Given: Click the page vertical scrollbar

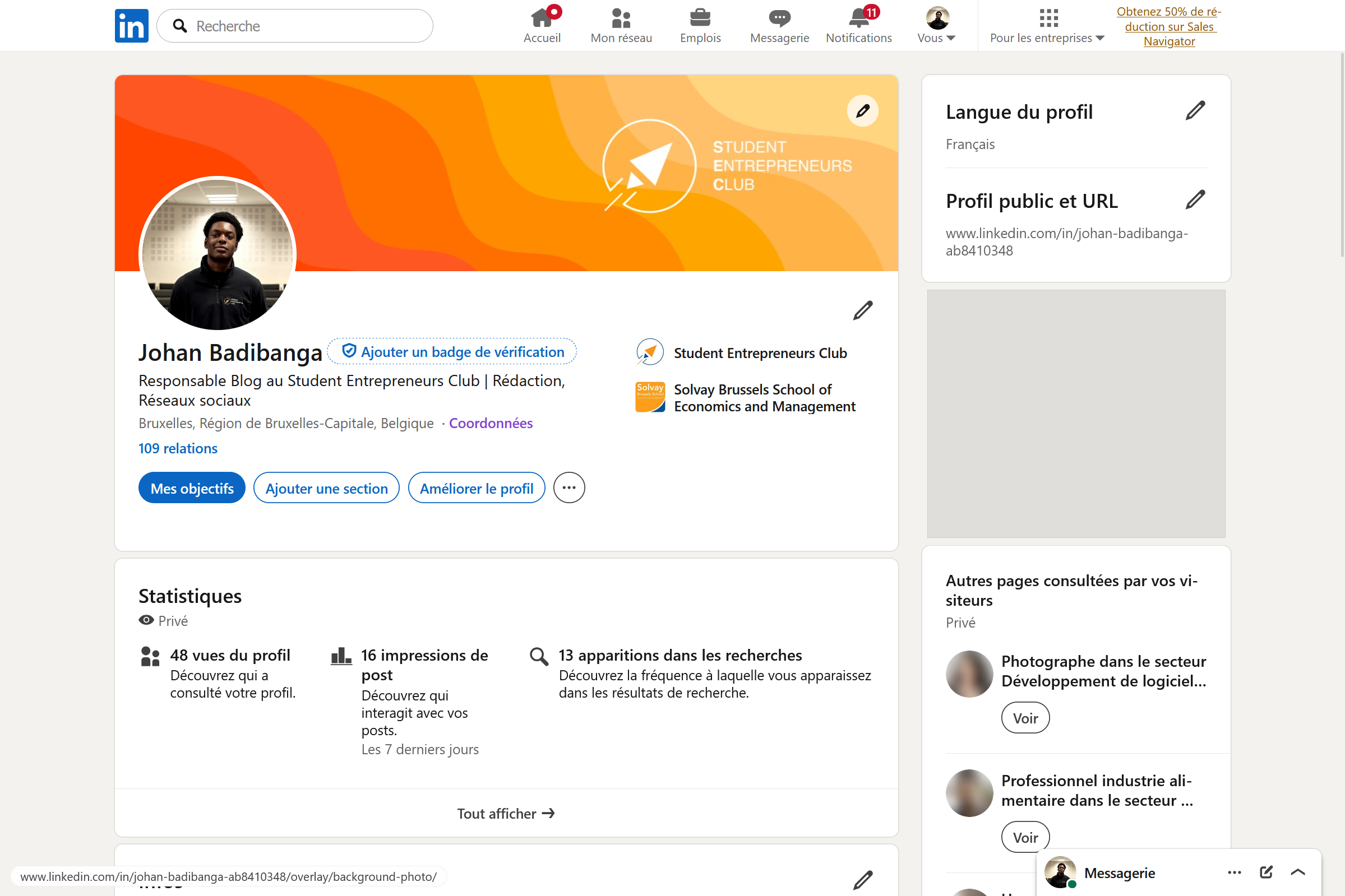Looking at the screenshot, I should [1342, 154].
